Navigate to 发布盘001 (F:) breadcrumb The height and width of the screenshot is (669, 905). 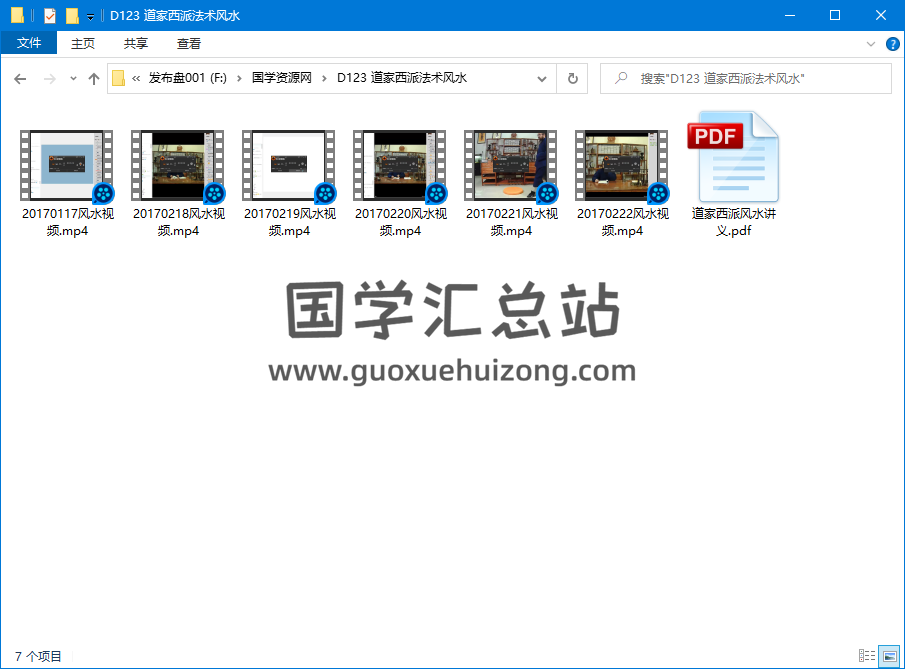point(188,78)
